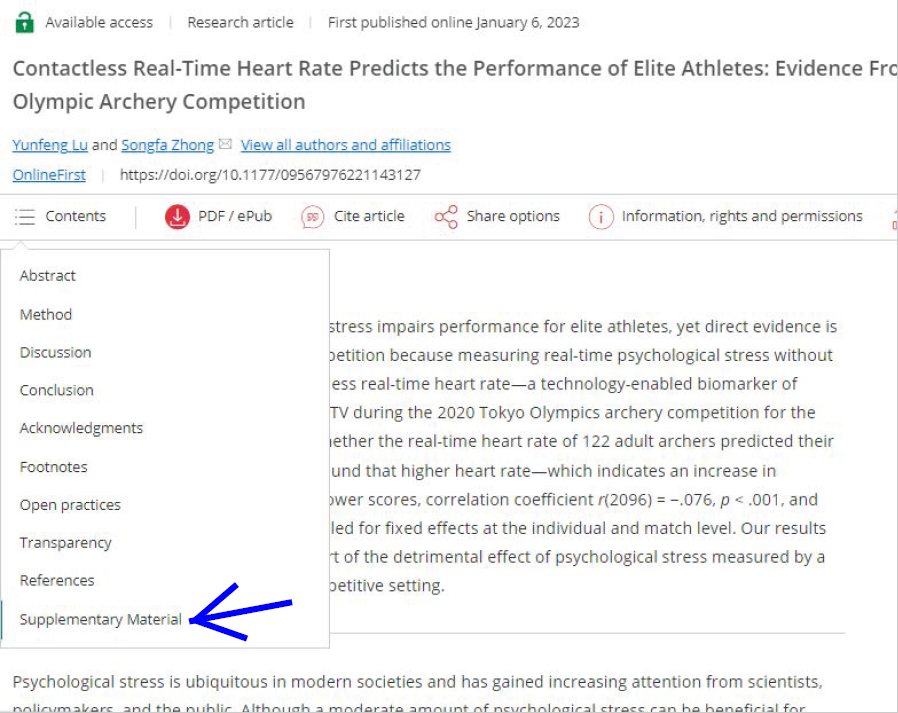Click the information circle icon
Image resolution: width=898 pixels, height=713 pixels.
pos(601,217)
